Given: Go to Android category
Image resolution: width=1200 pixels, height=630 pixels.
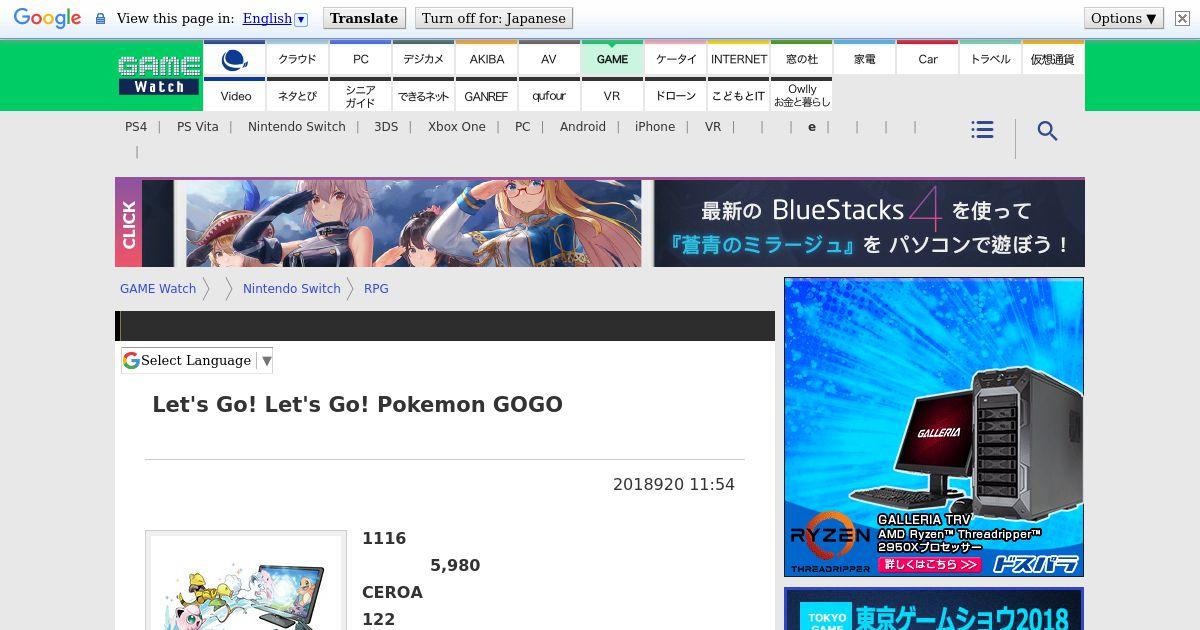Looking at the screenshot, I should pyautogui.click(x=583, y=127).
